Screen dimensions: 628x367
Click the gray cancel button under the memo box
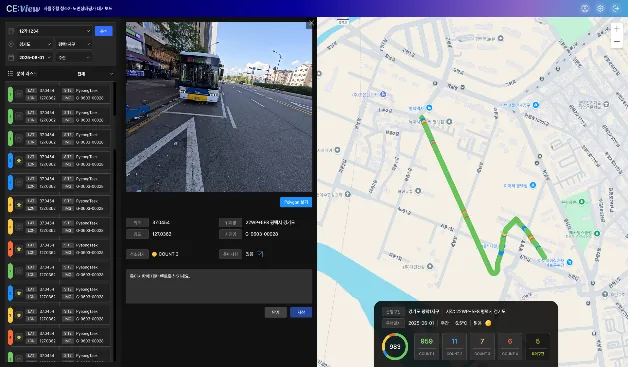click(276, 312)
